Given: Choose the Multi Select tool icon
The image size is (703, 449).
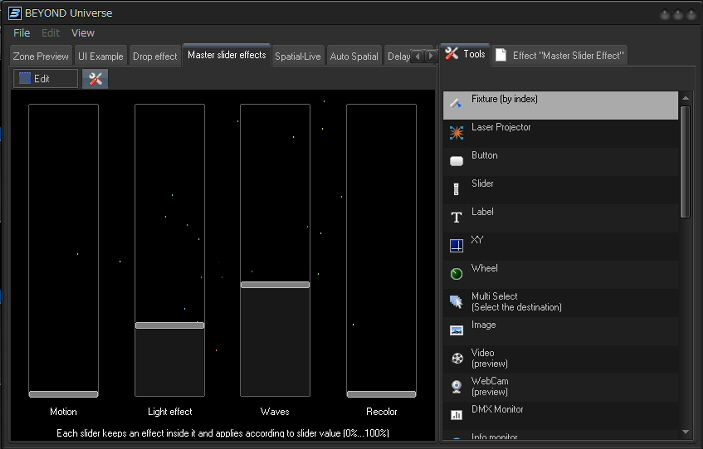Looking at the screenshot, I should [x=456, y=302].
